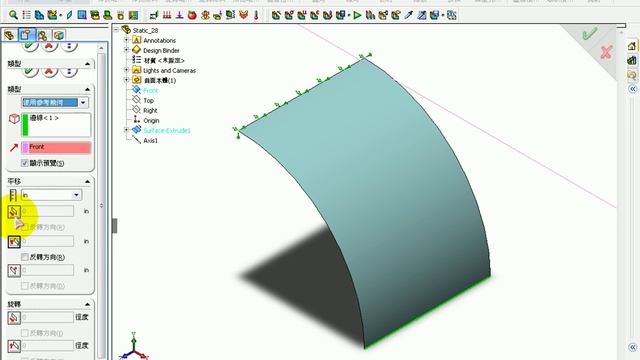The width and height of the screenshot is (640, 360).
Task: Collapse the 旋轉 rotate section
Action: click(x=87, y=304)
